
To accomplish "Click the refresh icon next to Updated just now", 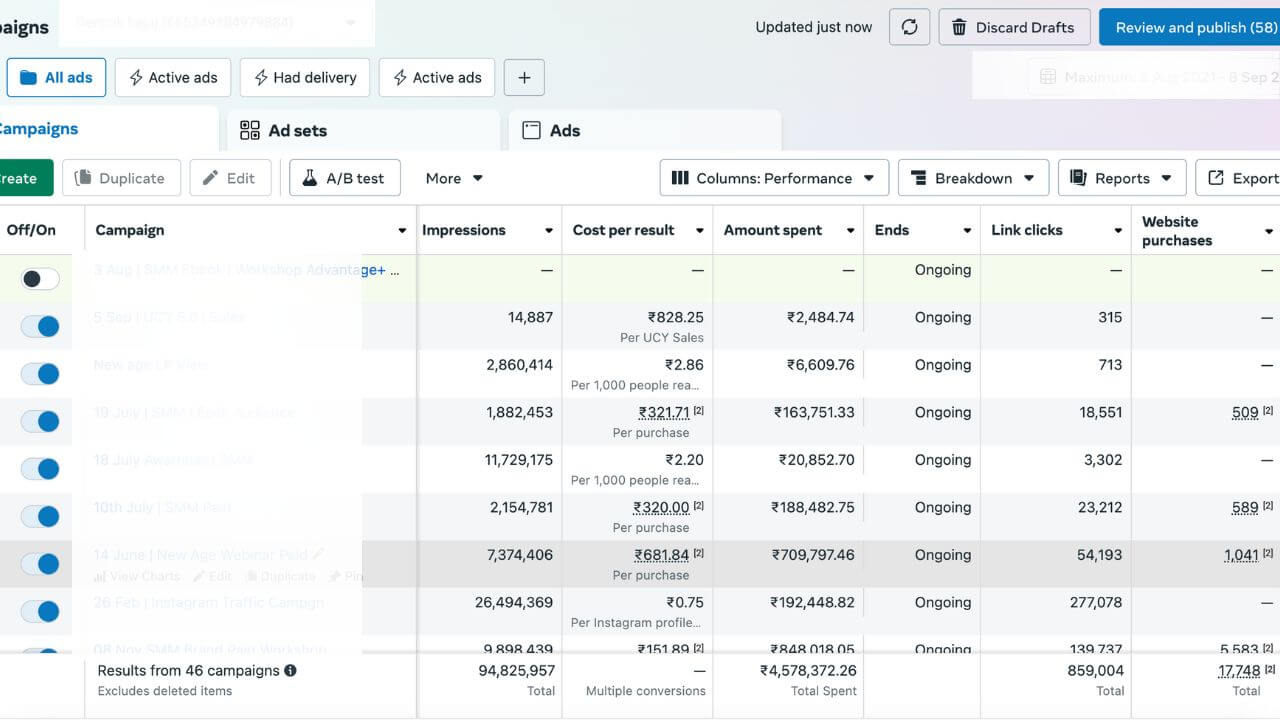I will point(909,27).
